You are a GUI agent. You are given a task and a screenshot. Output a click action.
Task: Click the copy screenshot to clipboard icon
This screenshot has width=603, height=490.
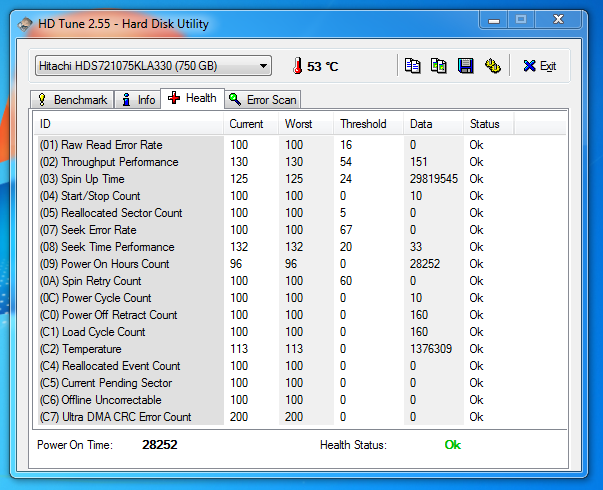[x=439, y=66]
